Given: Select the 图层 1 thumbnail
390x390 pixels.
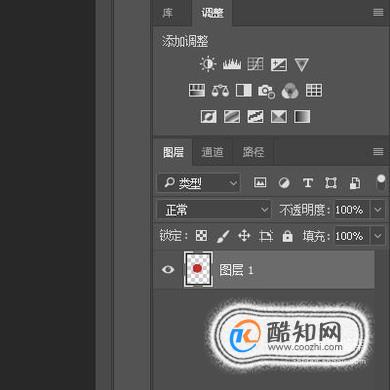Looking at the screenshot, I should click(198, 269).
